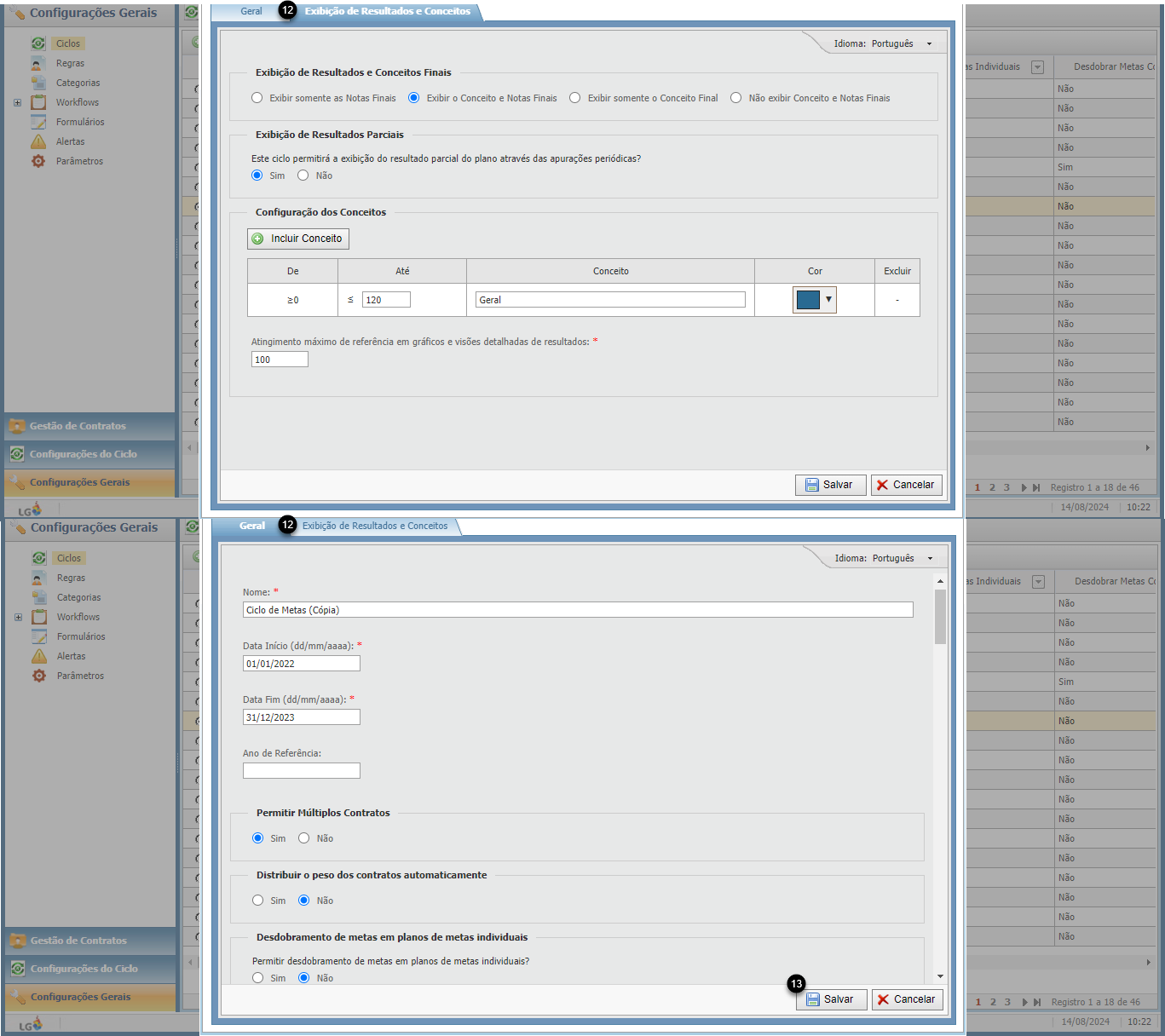Click the Configurações Gerais icon in lower sidebar
The width and height of the screenshot is (1165, 1036).
tap(18, 997)
